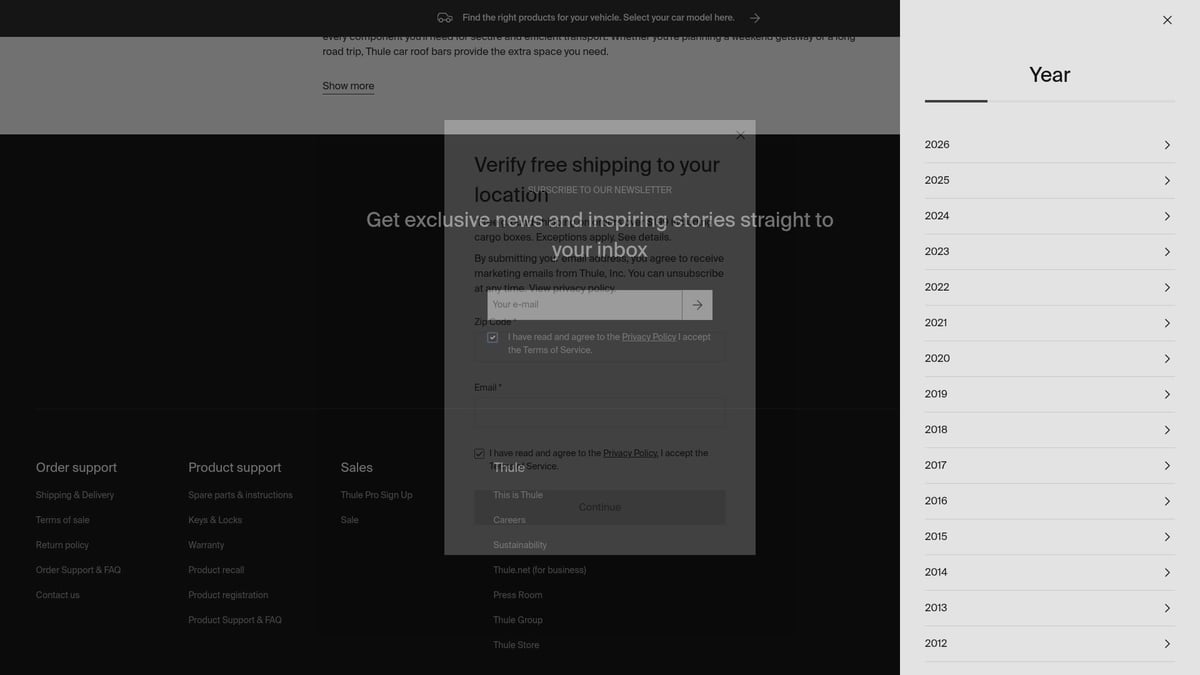Click the chevron next to 2023

(1167, 252)
